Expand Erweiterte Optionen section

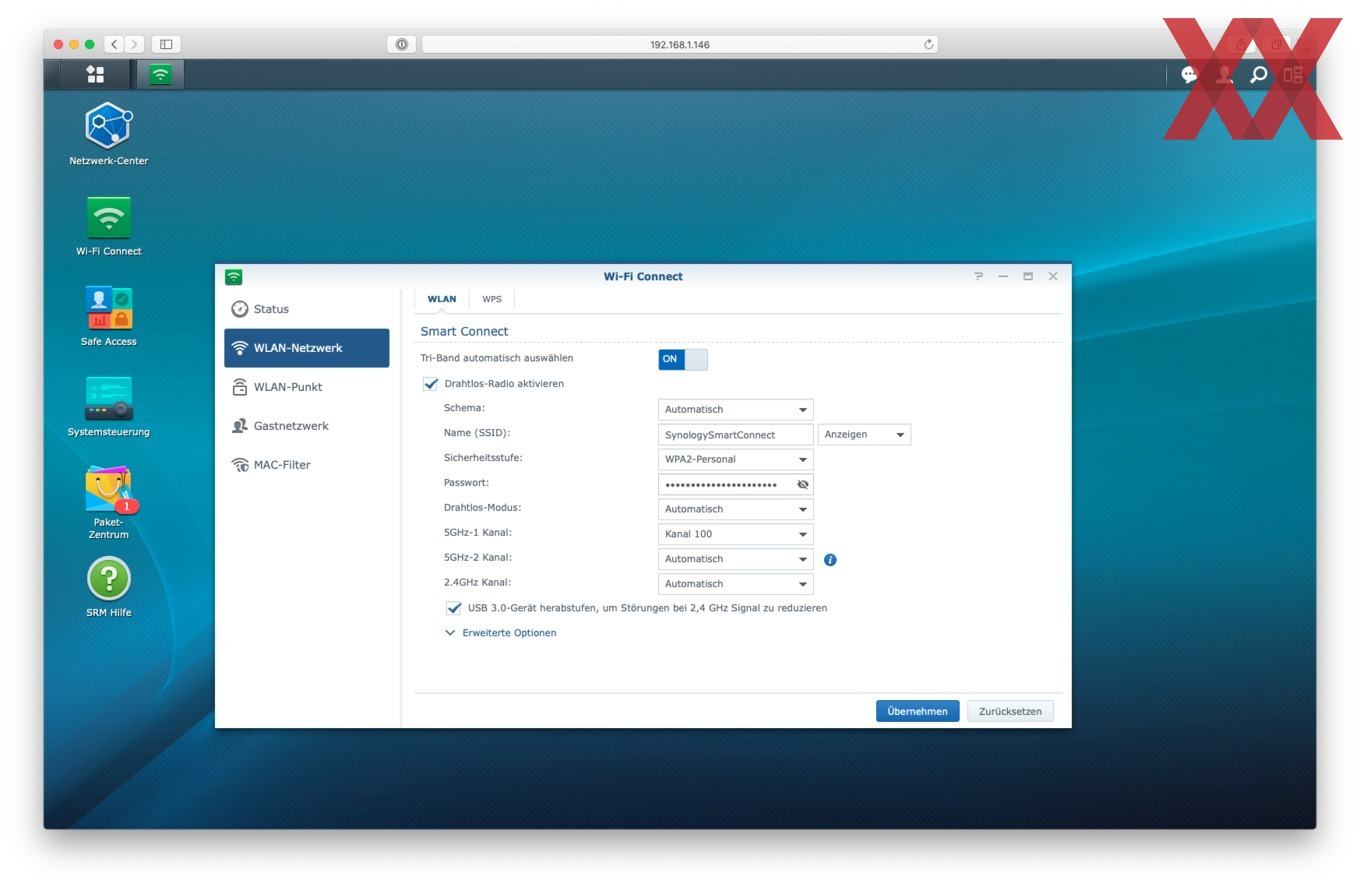coord(501,633)
